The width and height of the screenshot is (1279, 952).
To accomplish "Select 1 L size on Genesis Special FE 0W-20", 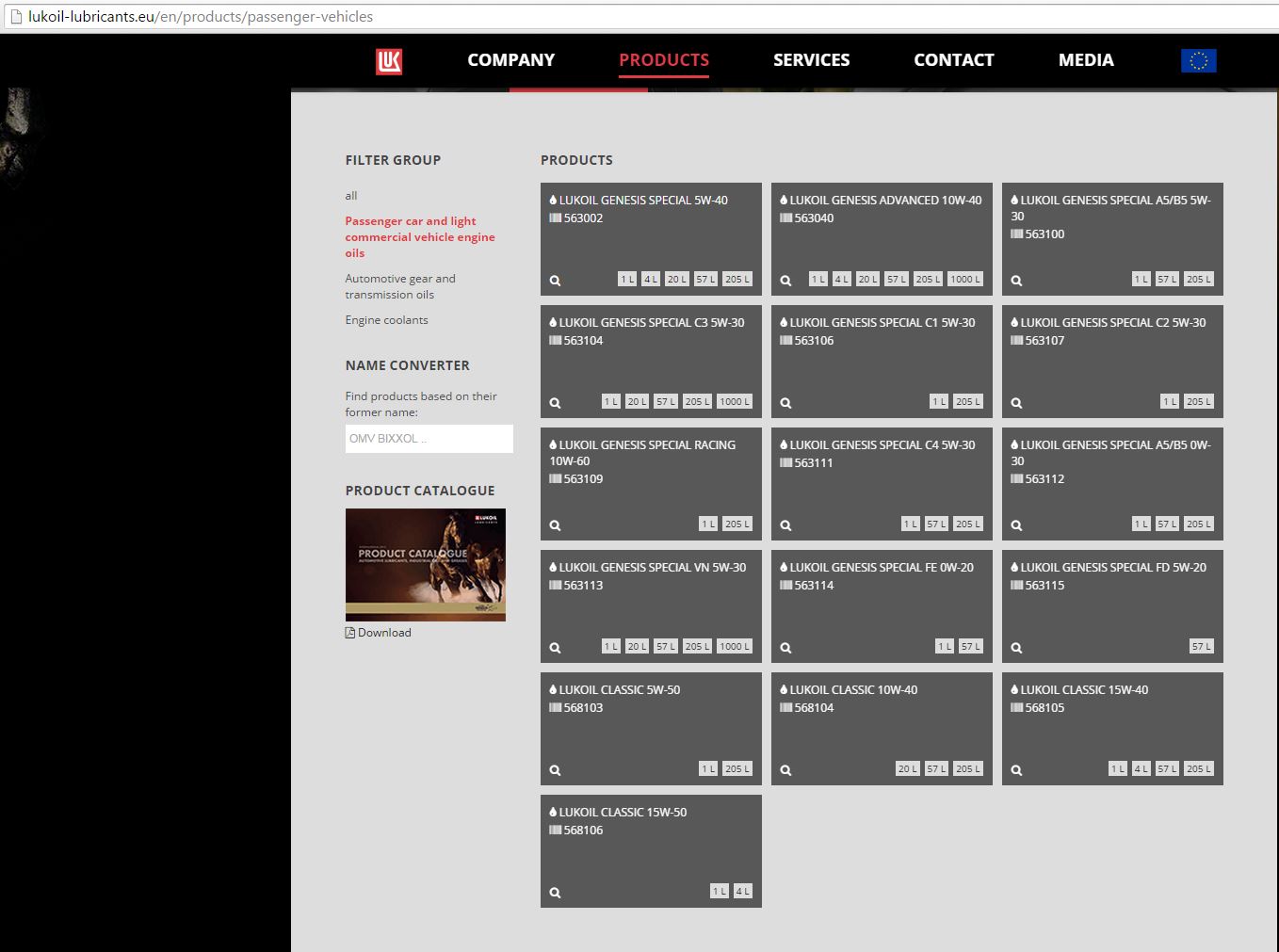I will click(x=945, y=647).
